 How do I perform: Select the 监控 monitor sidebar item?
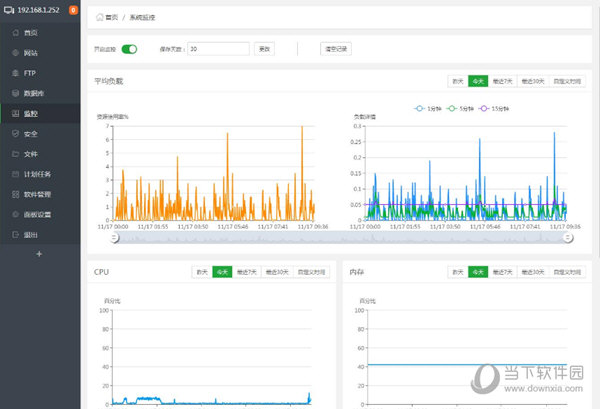(40, 114)
